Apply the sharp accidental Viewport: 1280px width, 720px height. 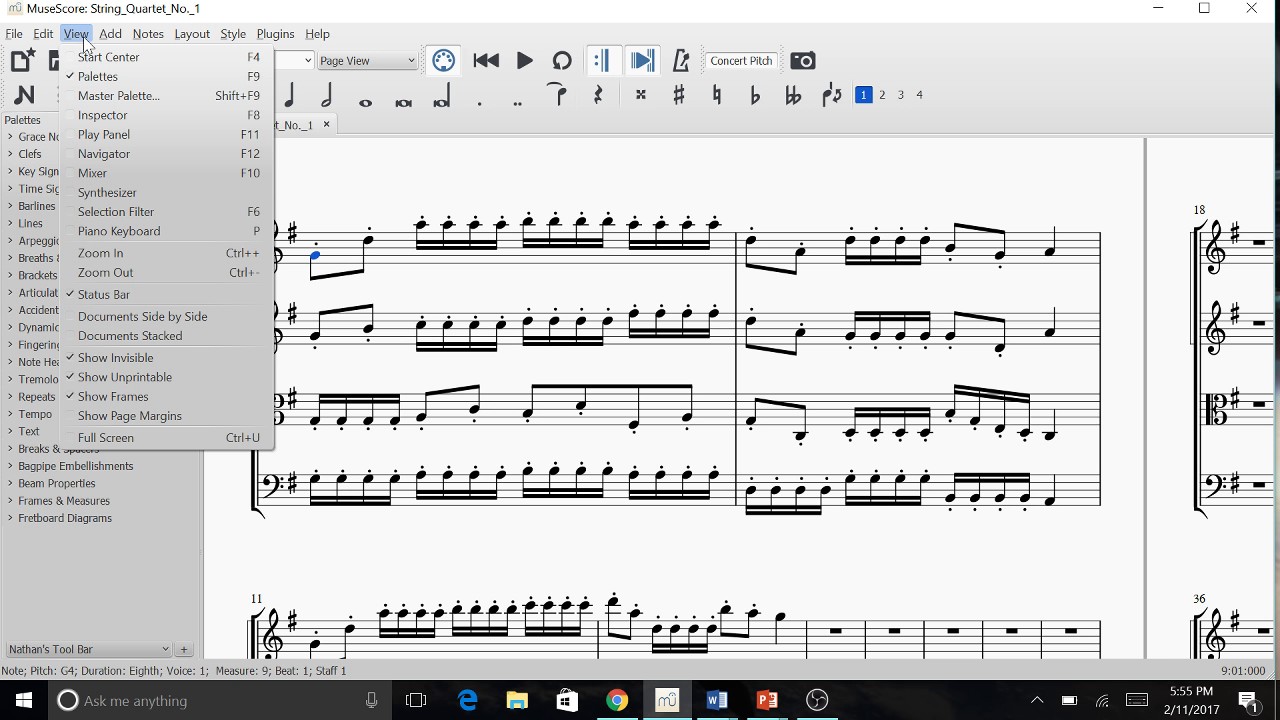tap(679, 95)
